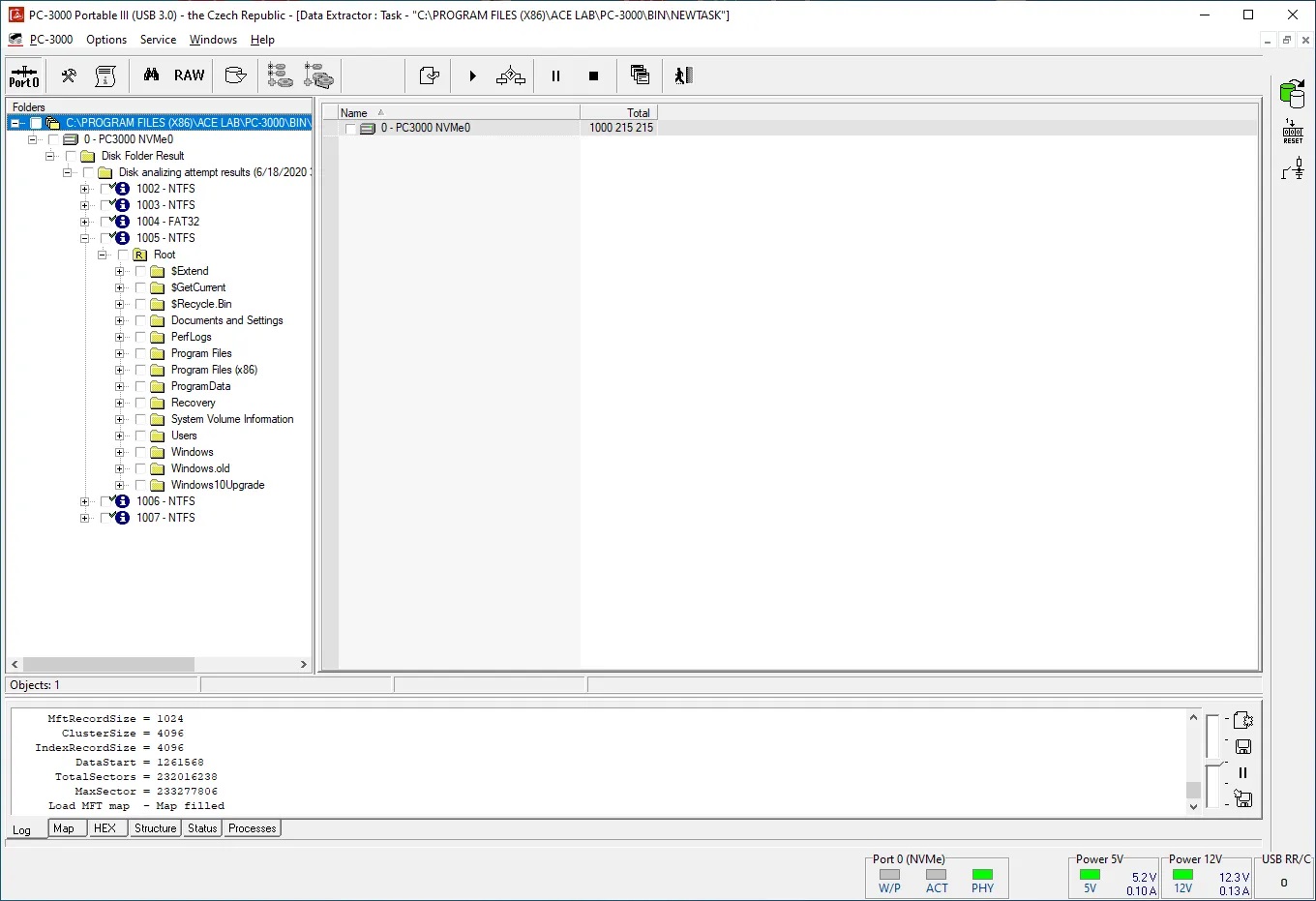
Task: Click the green database icon on right sidebar
Action: coord(1292,94)
